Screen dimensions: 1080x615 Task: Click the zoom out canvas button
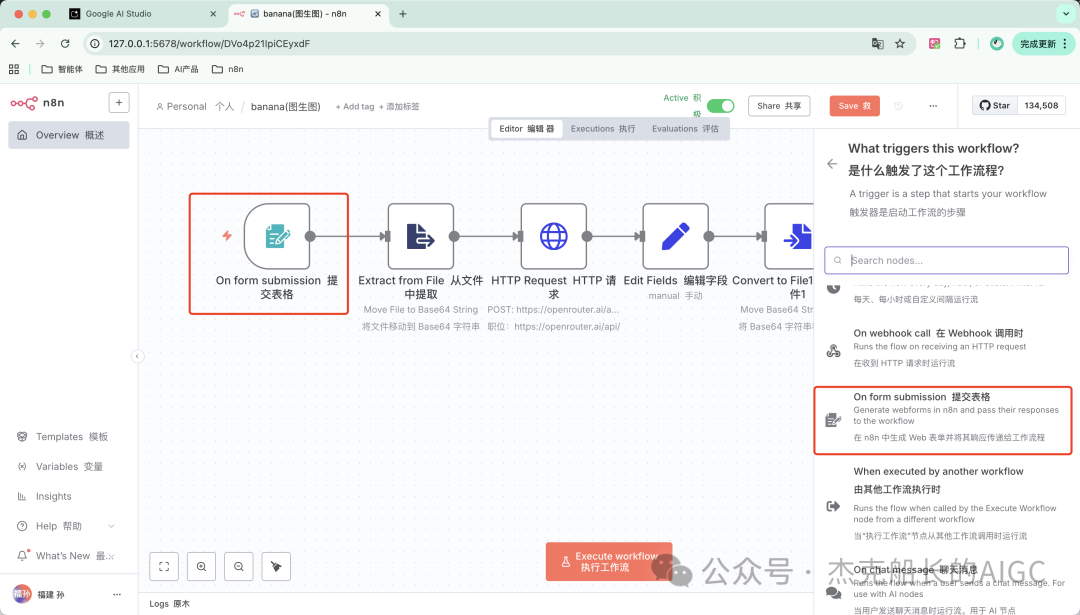238,566
